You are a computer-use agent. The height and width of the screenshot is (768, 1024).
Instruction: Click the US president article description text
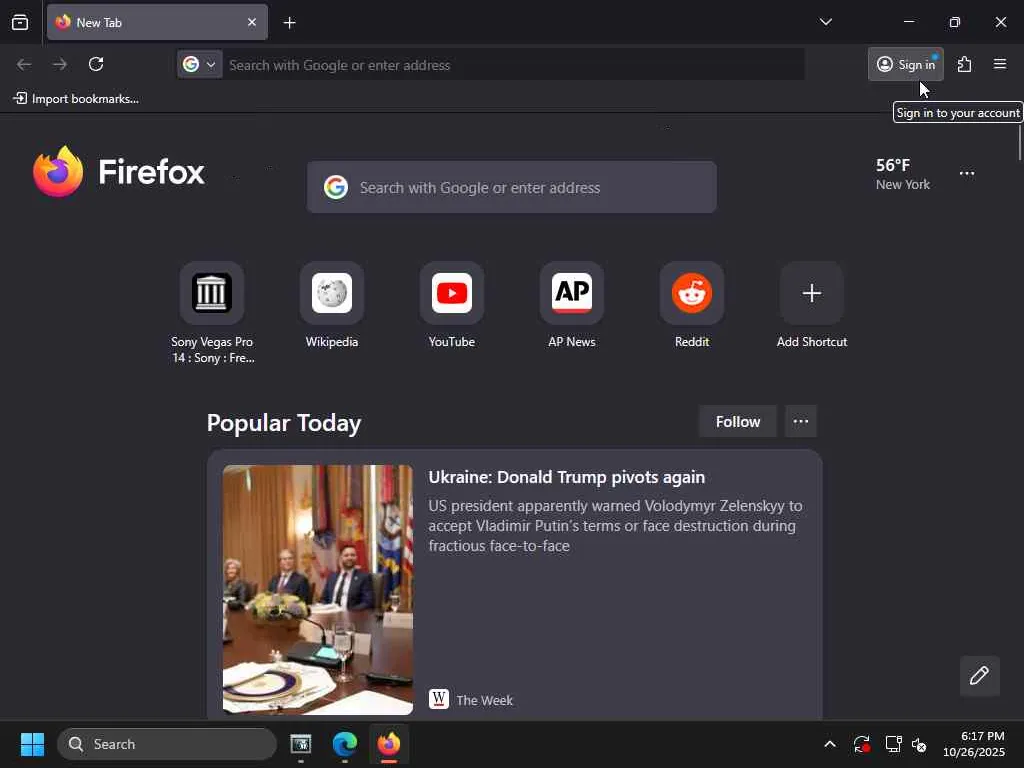pyautogui.click(x=615, y=526)
